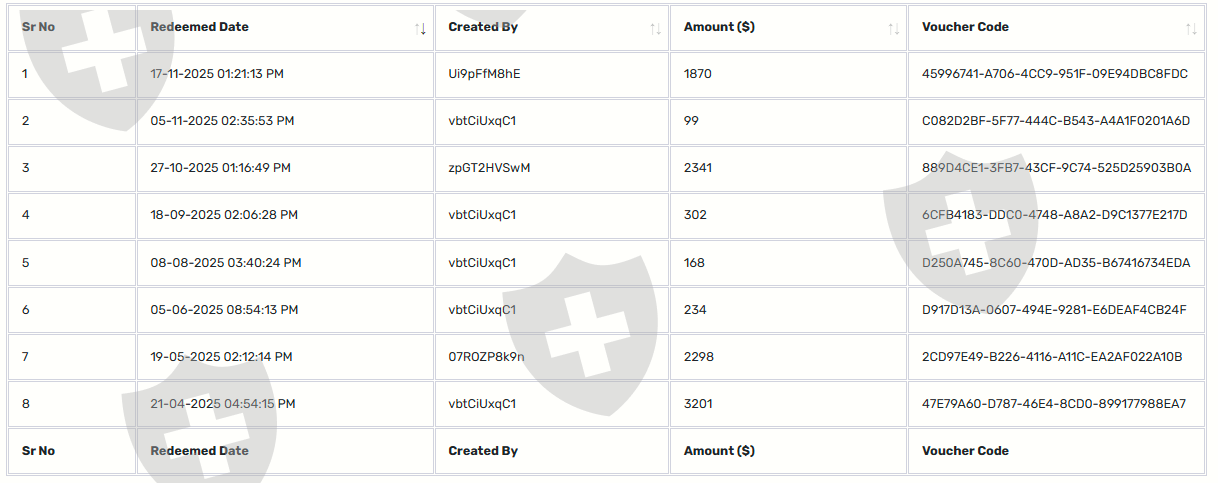The image size is (1218, 483).
Task: Click voucher code 2CD97E49-B226-4116-A11C-EA2AF022A10B
Action: coord(1052,357)
